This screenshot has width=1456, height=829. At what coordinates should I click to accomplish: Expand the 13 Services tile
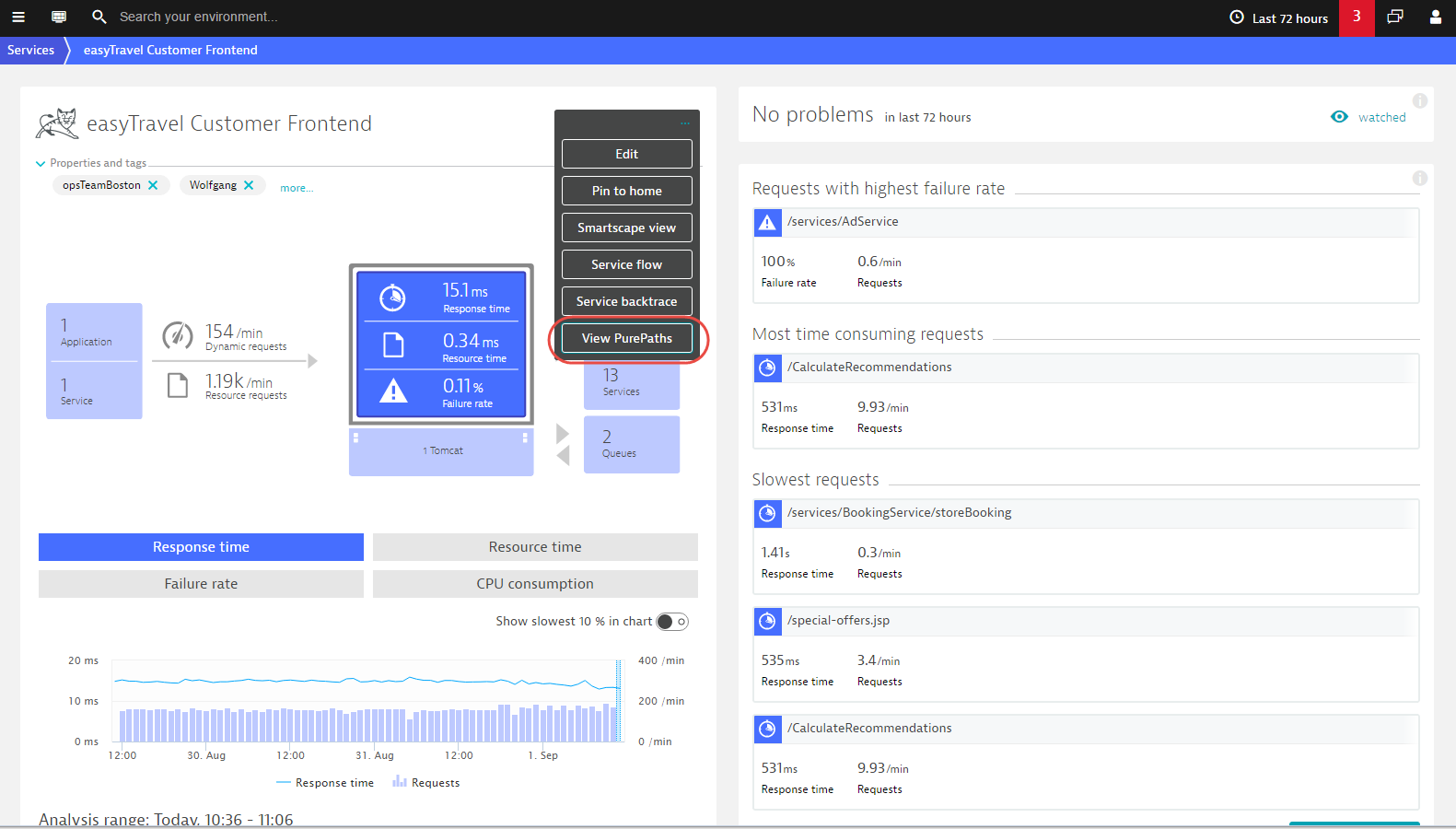[x=632, y=384]
